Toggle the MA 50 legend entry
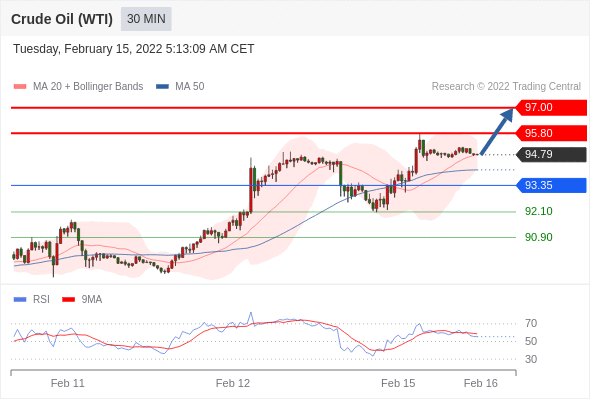 tap(180, 87)
